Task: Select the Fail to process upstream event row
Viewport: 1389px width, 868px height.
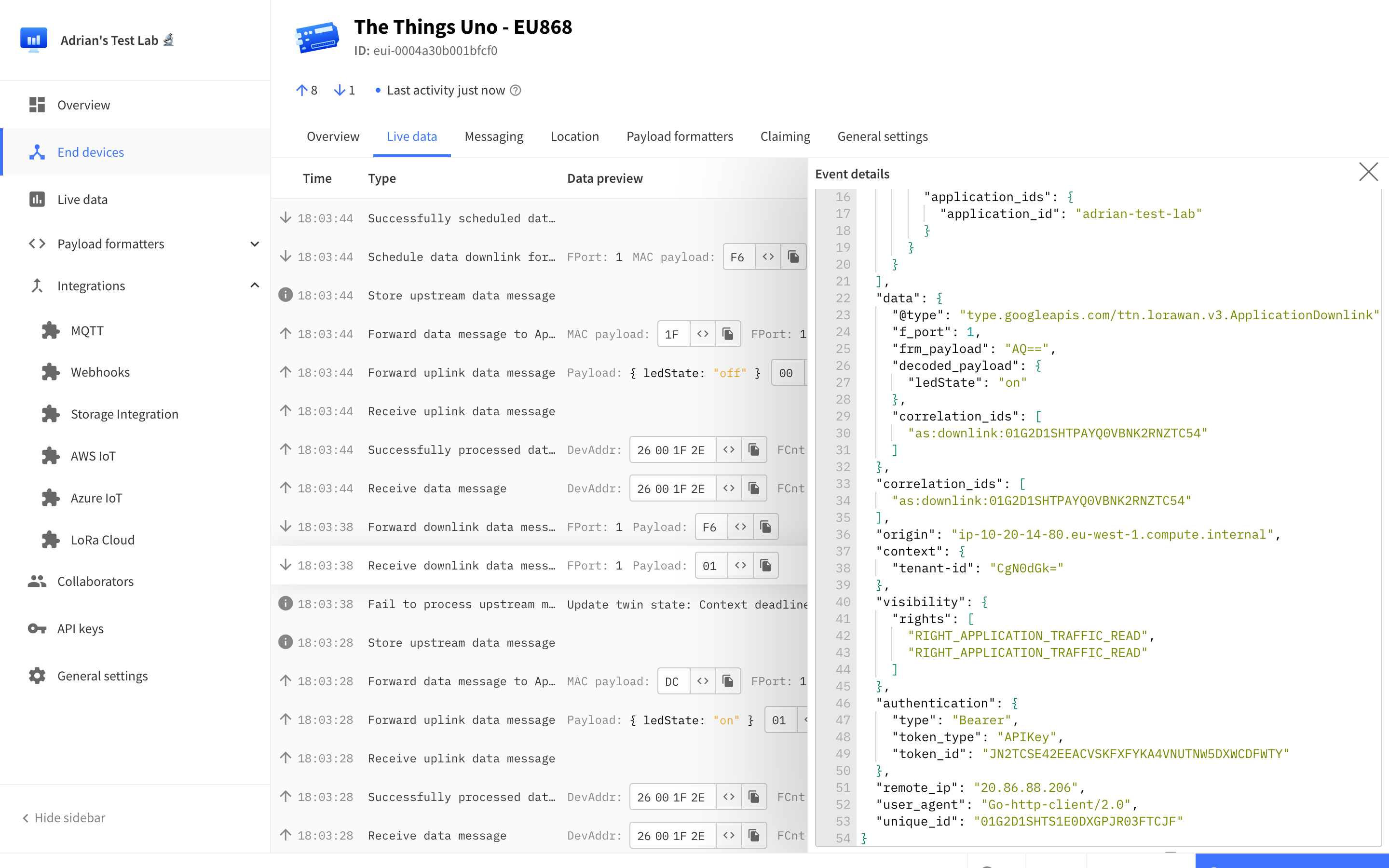Action: click(461, 604)
